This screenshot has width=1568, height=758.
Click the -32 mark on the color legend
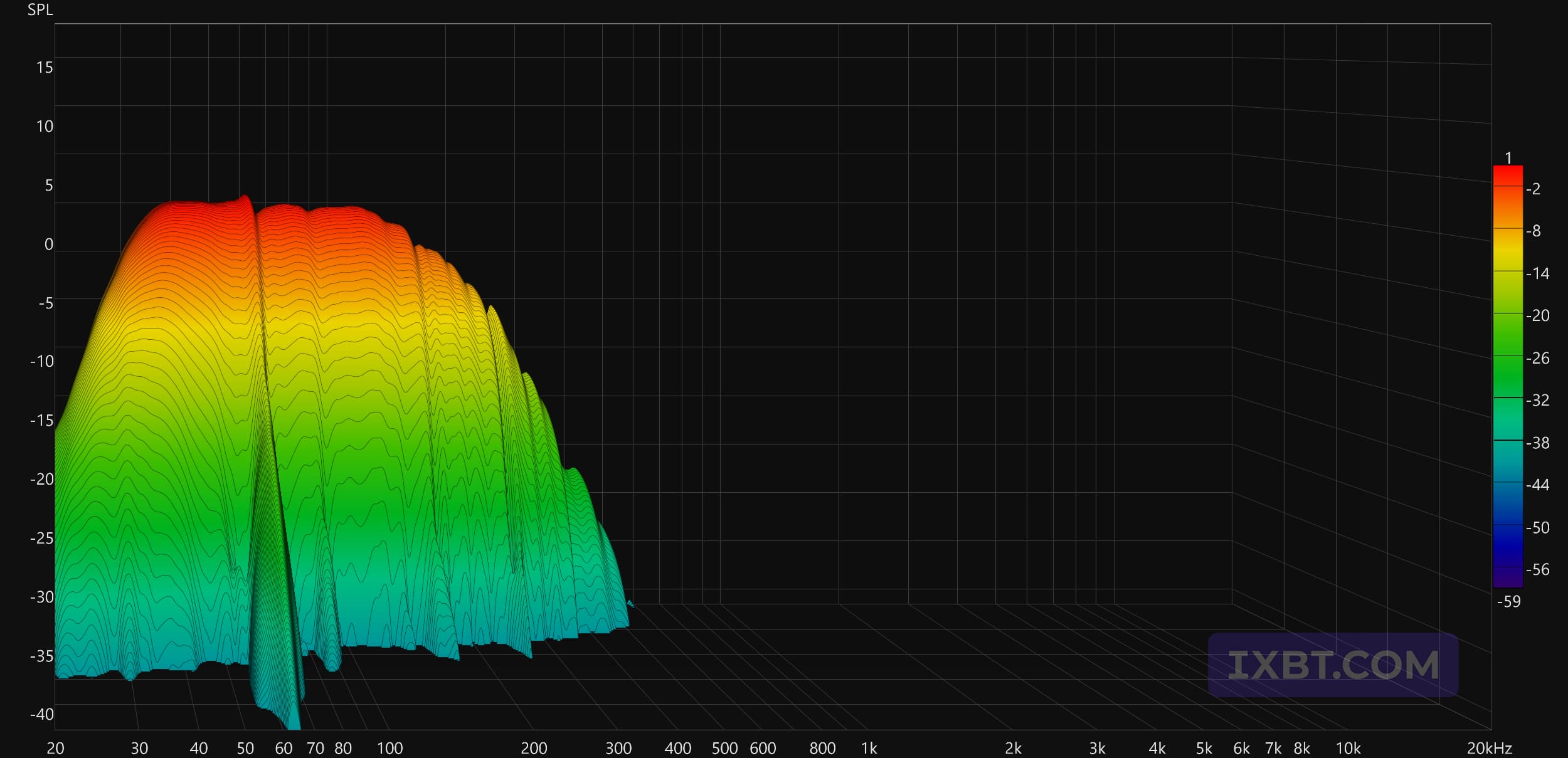1537,400
